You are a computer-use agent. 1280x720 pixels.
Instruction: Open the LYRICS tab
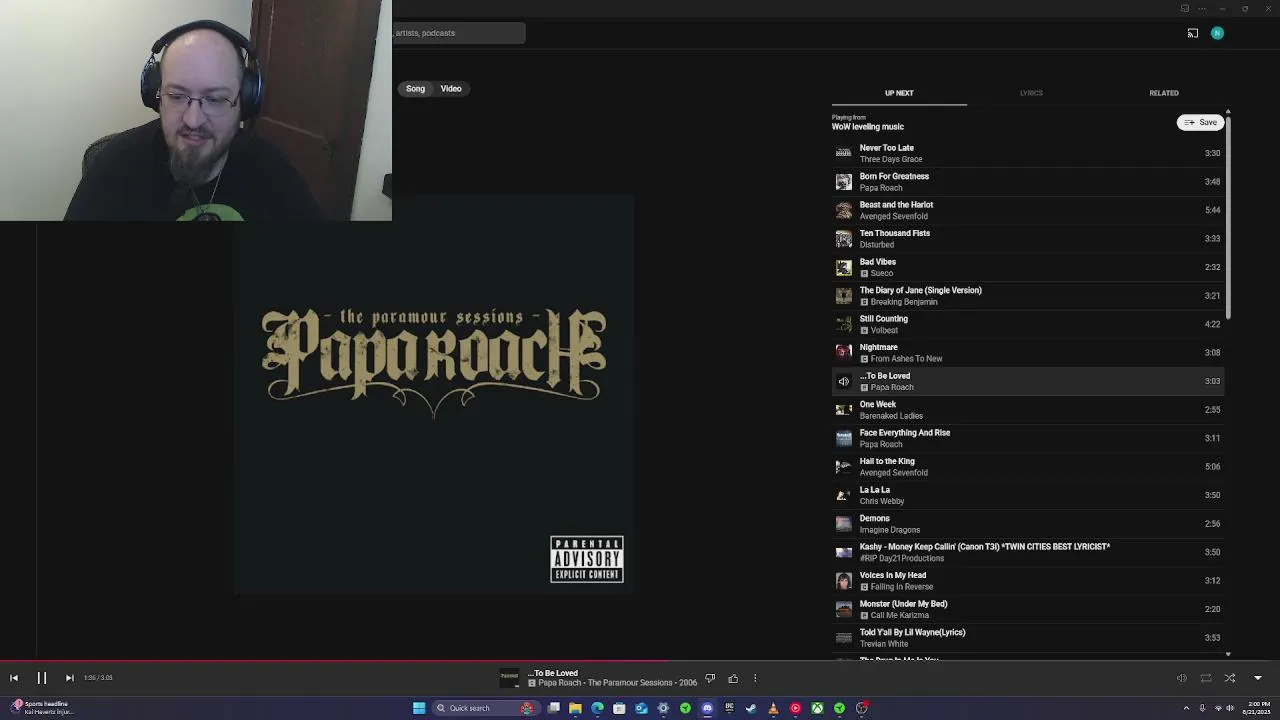[x=1031, y=93]
